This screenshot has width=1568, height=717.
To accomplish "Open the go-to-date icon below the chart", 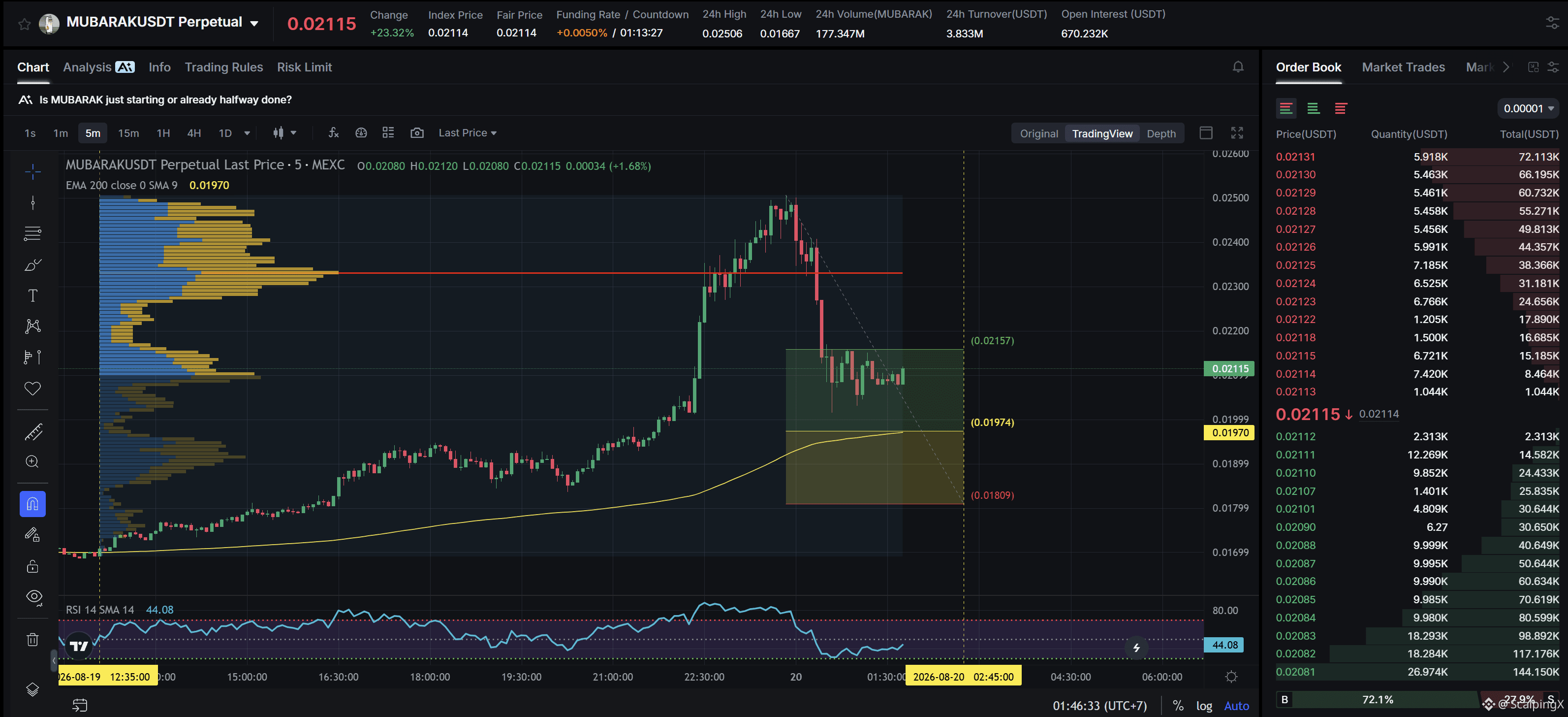I will coord(80,705).
